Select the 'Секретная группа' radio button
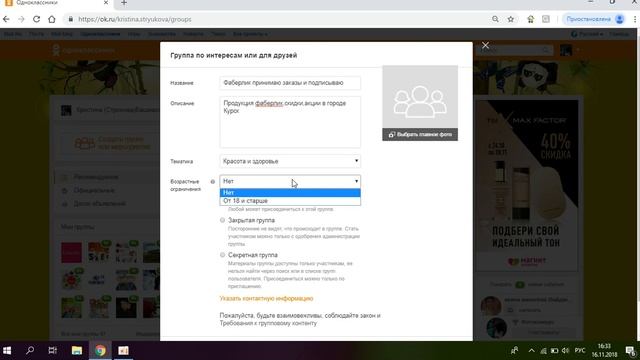The width and height of the screenshot is (640, 360). pyautogui.click(x=222, y=255)
